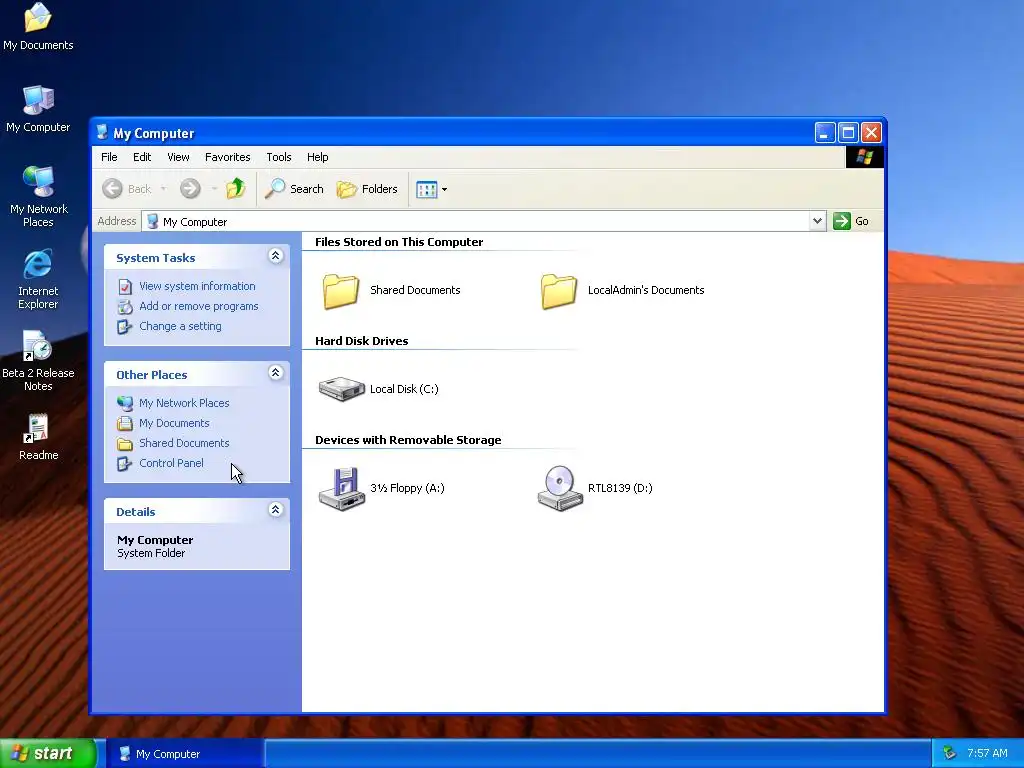Screen dimensions: 1024x768
Task: Collapse the Other Places panel
Action: point(276,373)
